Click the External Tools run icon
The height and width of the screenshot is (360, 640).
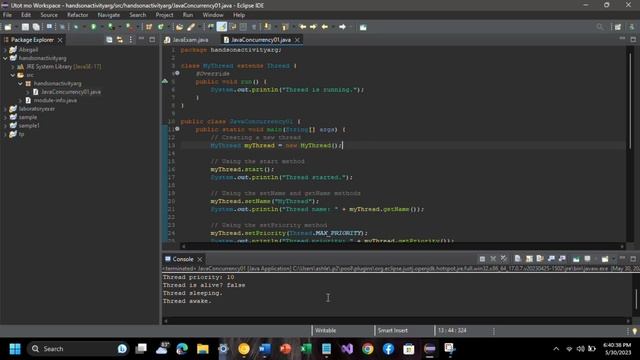(x=129, y=27)
